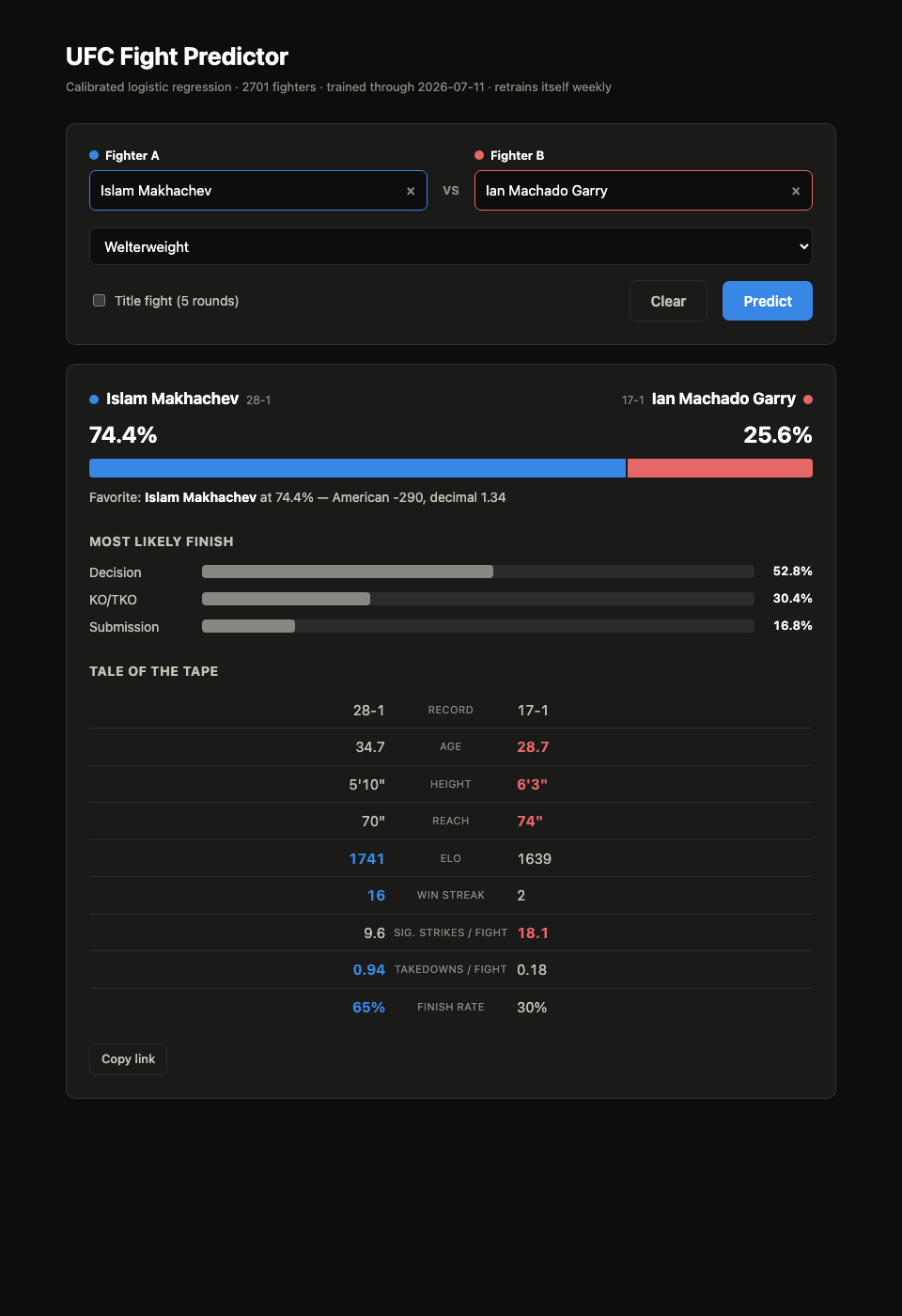Image resolution: width=902 pixels, height=1316 pixels.
Task: Open the Welterweight weight class dropdown
Action: [451, 246]
